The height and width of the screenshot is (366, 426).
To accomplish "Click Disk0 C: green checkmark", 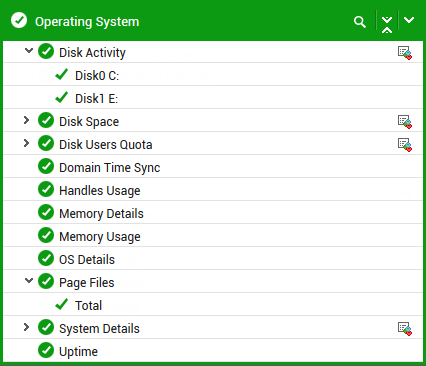I will pyautogui.click(x=62, y=74).
